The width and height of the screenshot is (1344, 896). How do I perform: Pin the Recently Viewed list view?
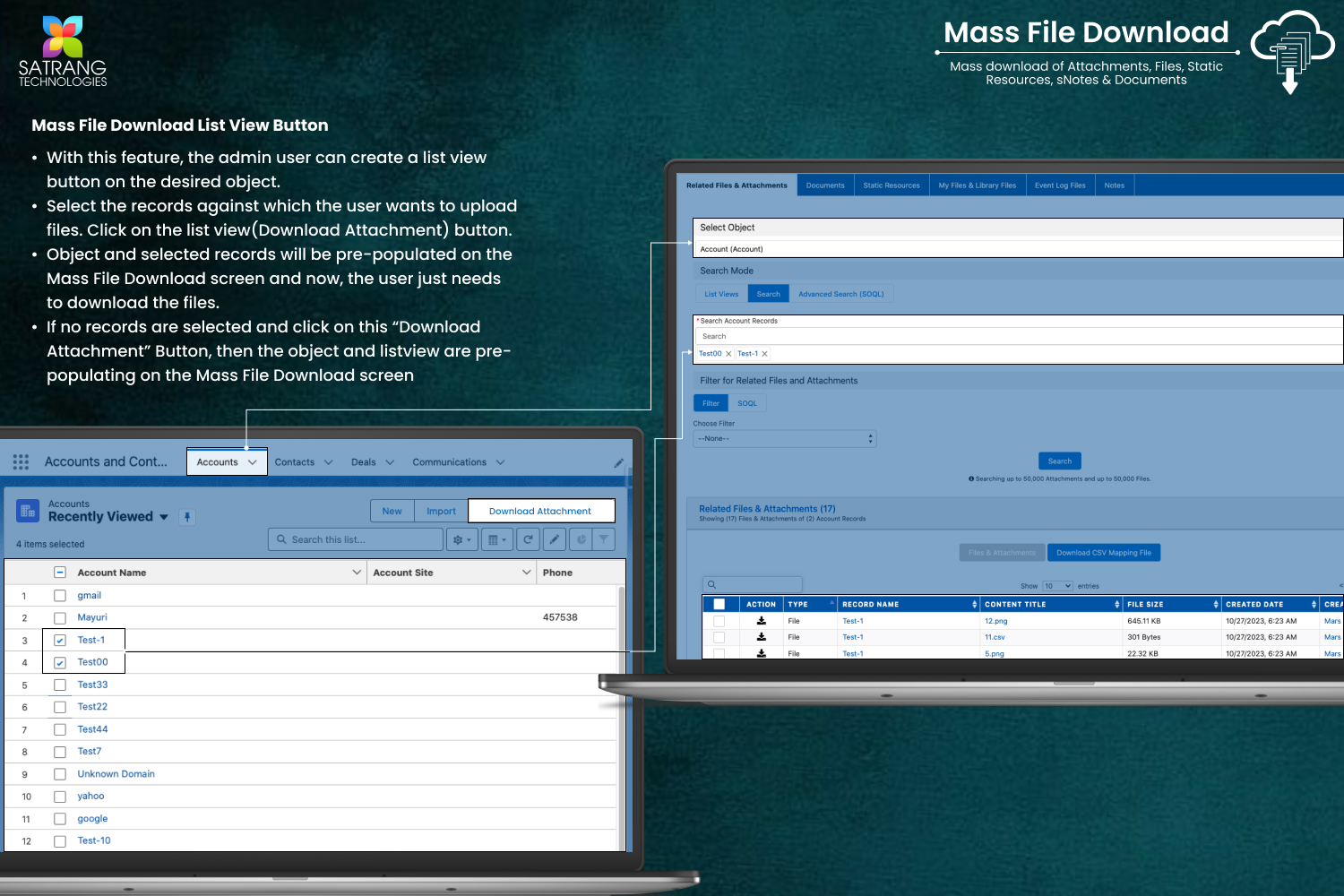187,517
